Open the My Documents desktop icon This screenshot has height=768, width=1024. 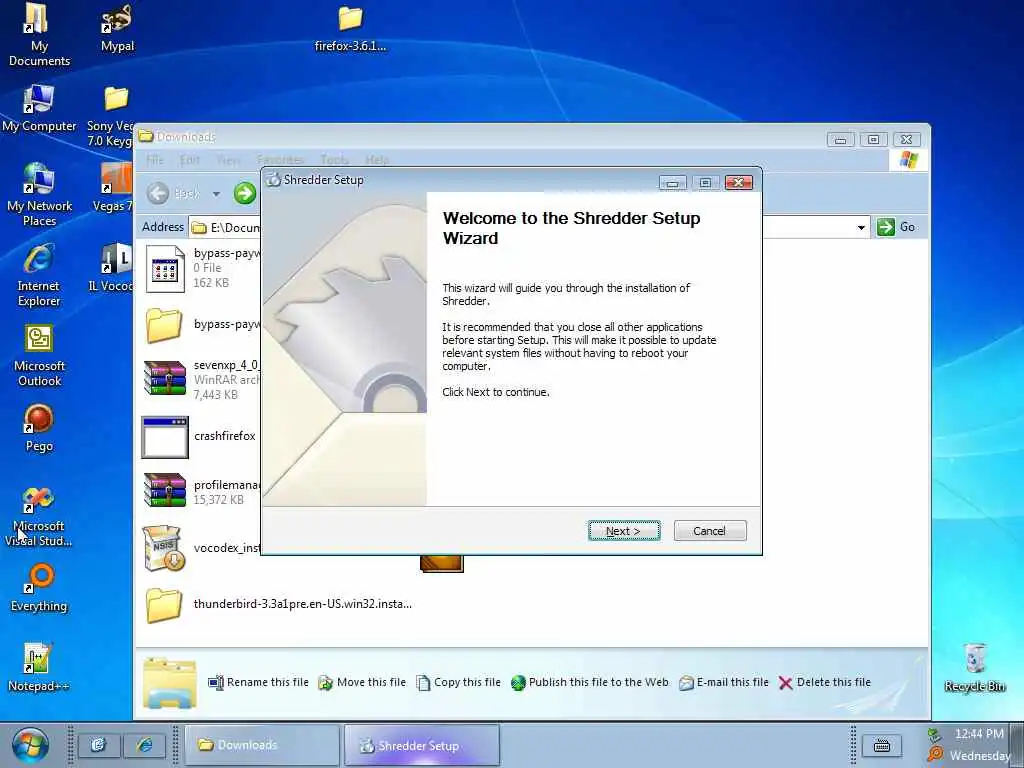tap(39, 34)
